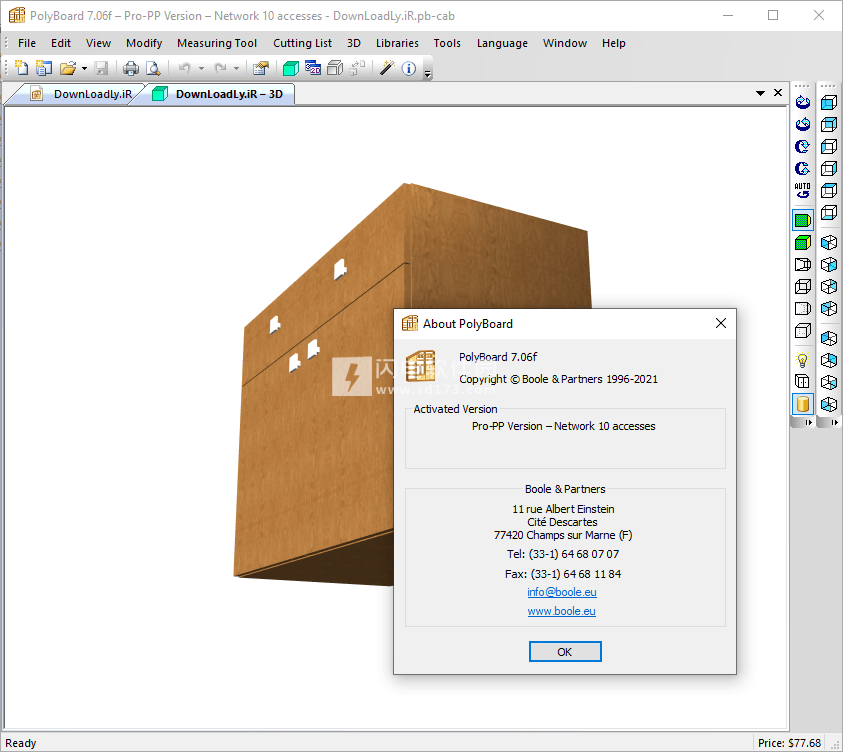Open the Help menu
Image resolution: width=843 pixels, height=752 pixels.
coord(613,43)
